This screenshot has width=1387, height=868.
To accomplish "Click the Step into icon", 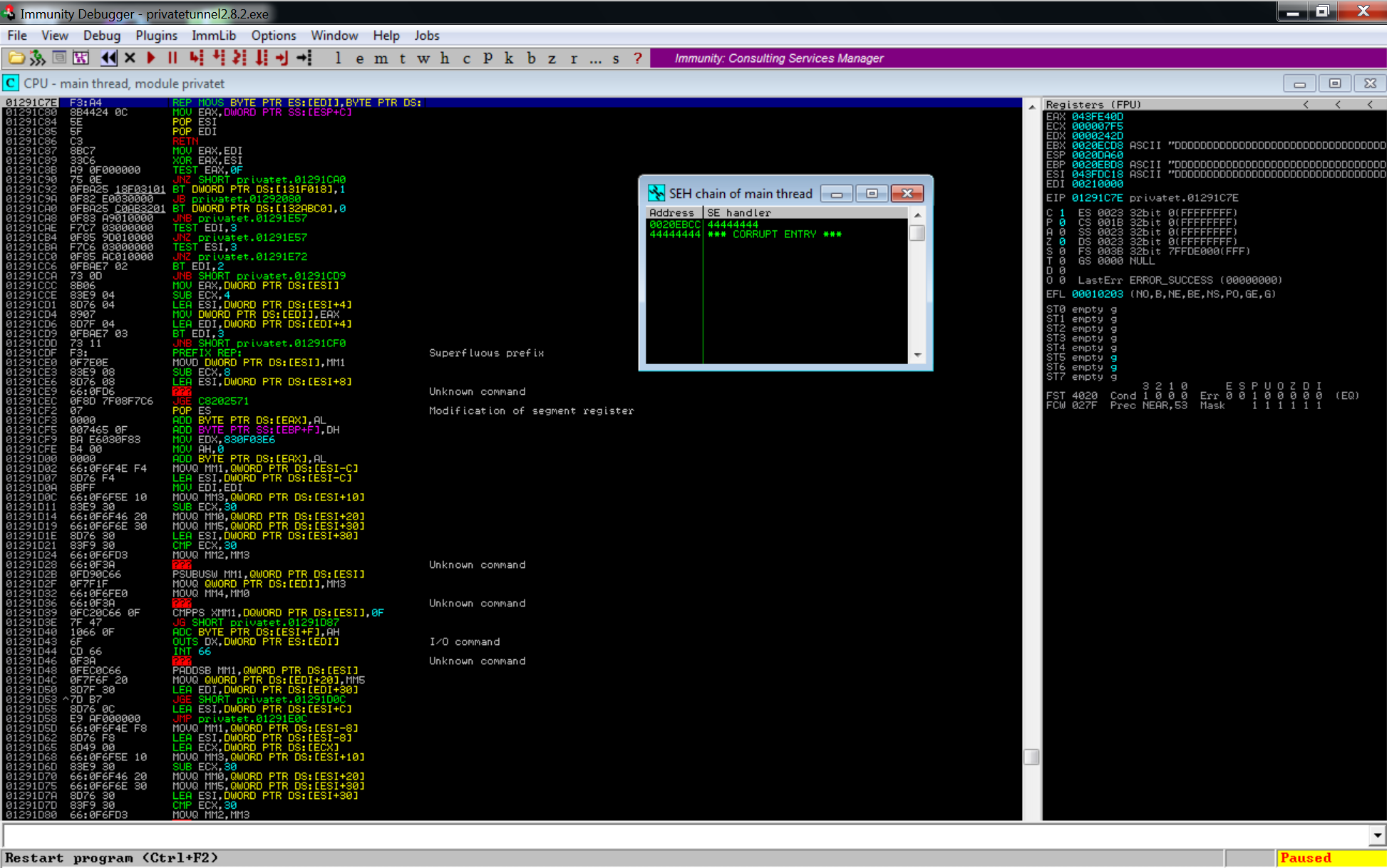I will [x=196, y=58].
